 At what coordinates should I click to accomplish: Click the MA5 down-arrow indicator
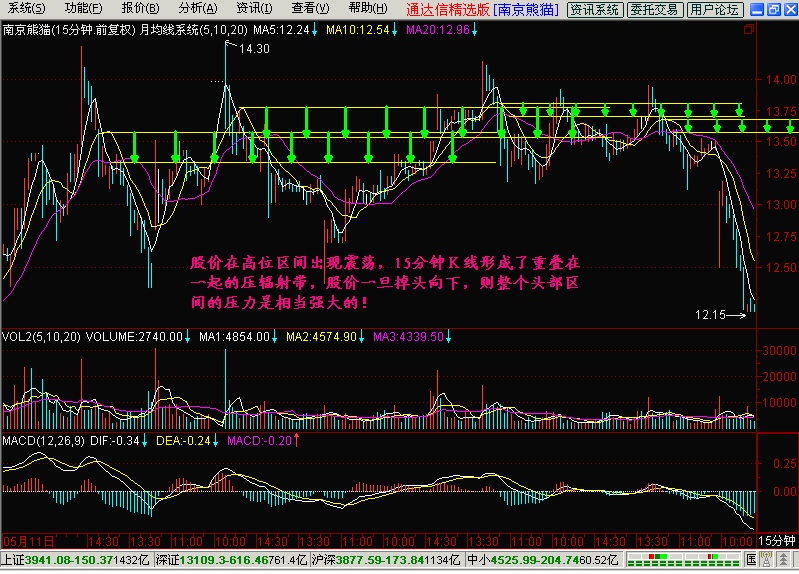tap(316, 29)
